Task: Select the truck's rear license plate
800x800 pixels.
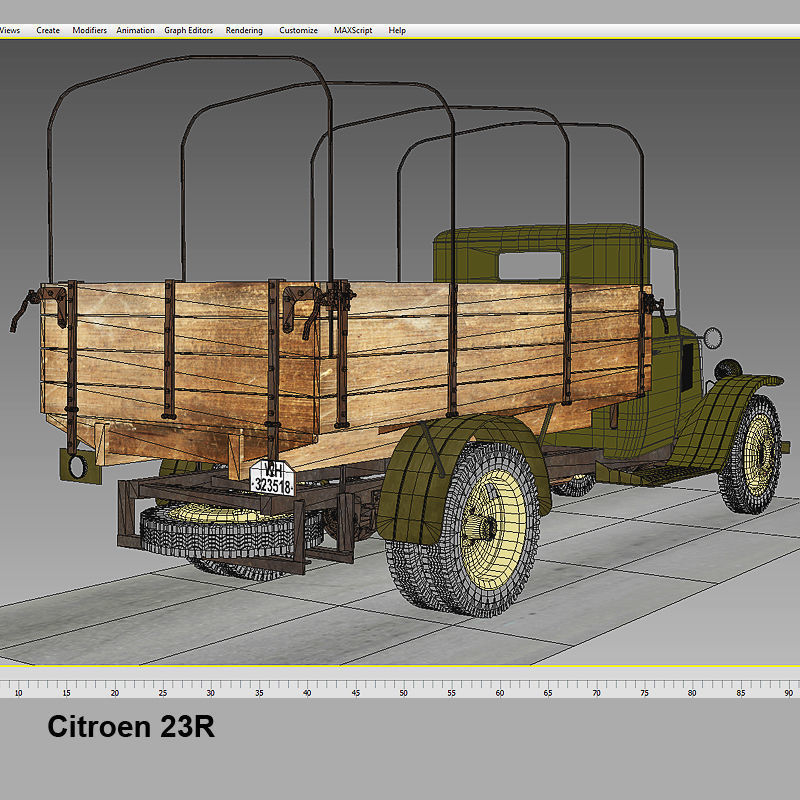Action: (272, 478)
